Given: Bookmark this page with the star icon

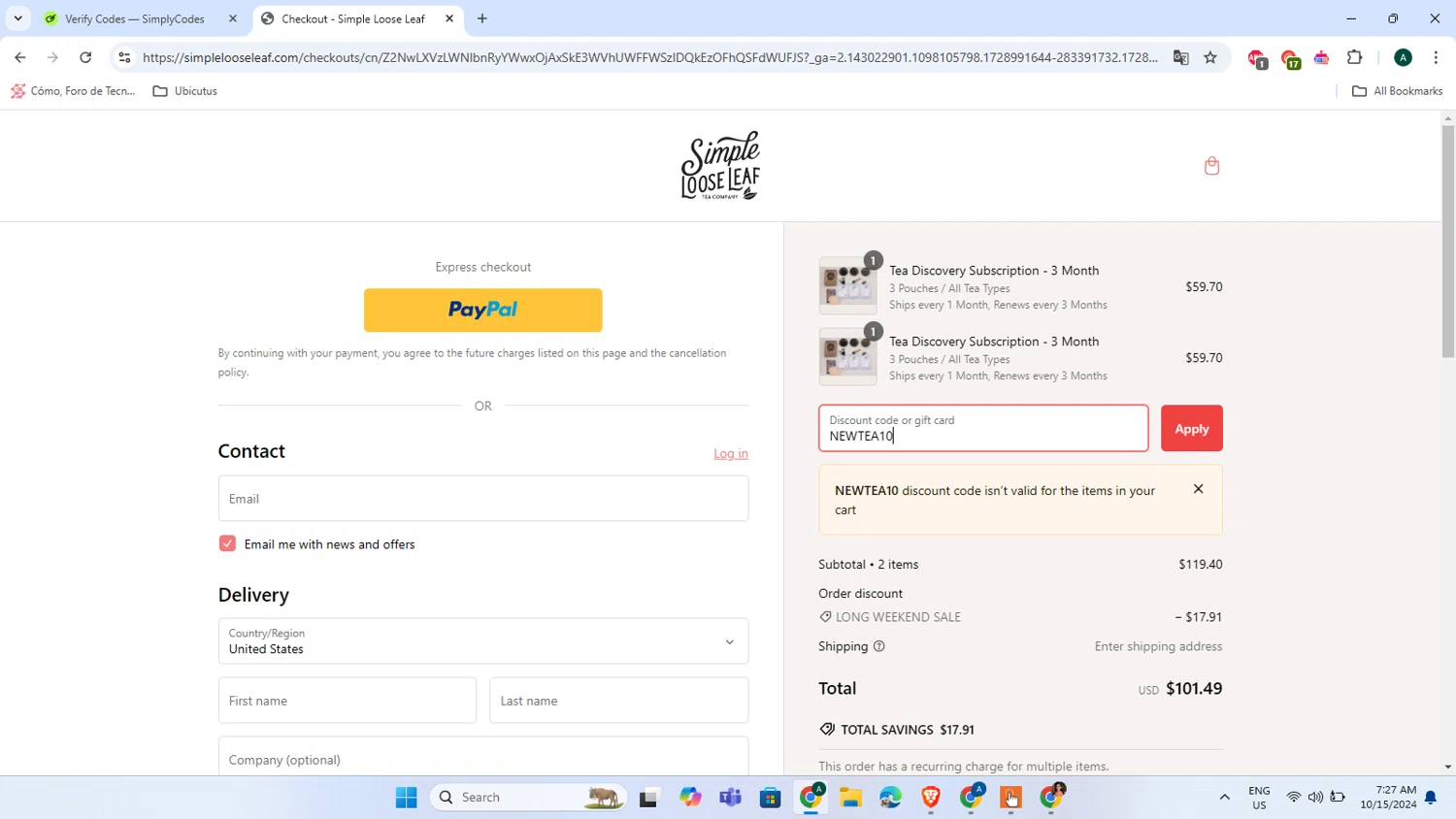Looking at the screenshot, I should [1210, 57].
